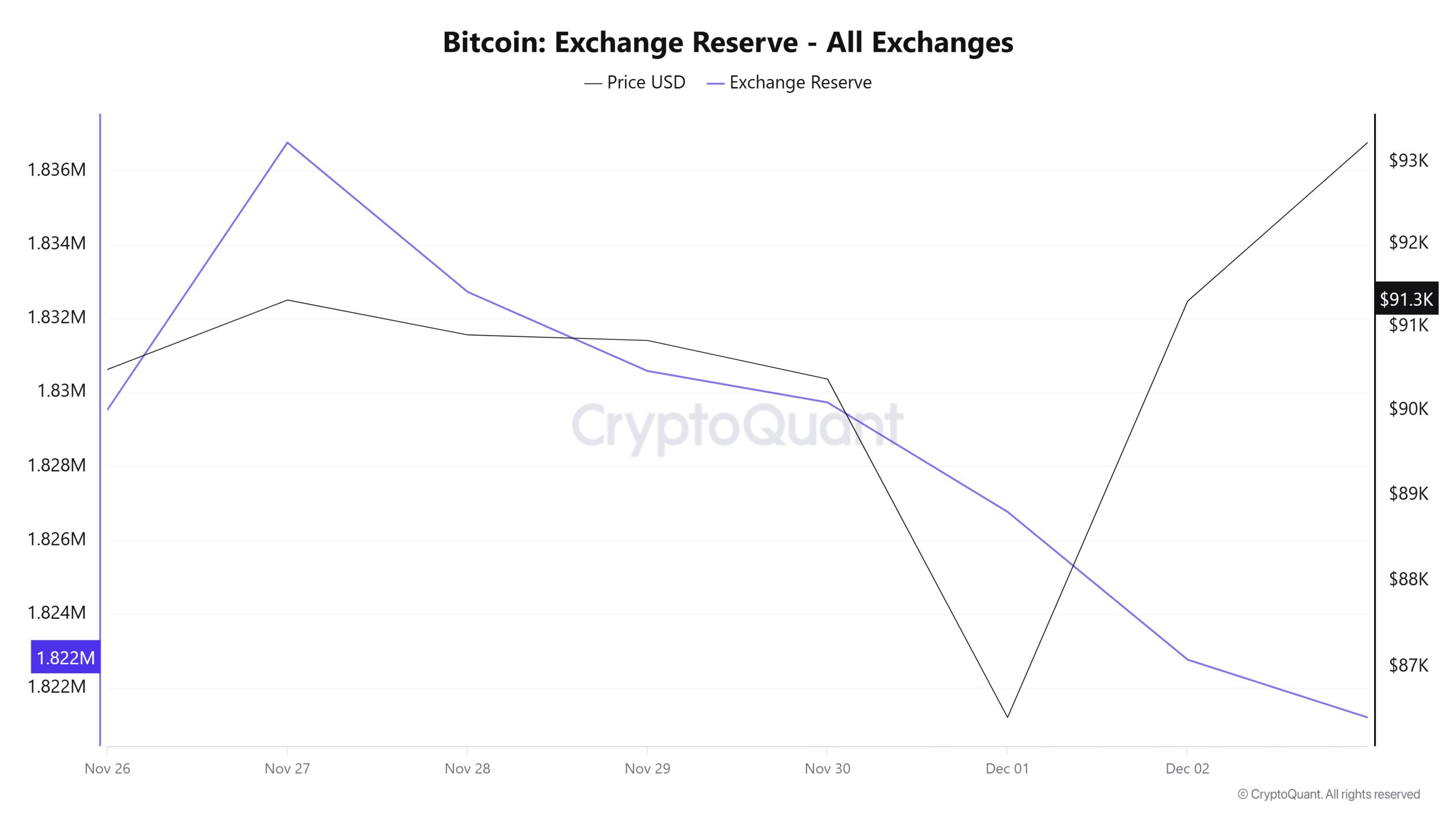This screenshot has width=1456, height=819.
Task: Click the $93K right axis label
Action: coord(1408,160)
